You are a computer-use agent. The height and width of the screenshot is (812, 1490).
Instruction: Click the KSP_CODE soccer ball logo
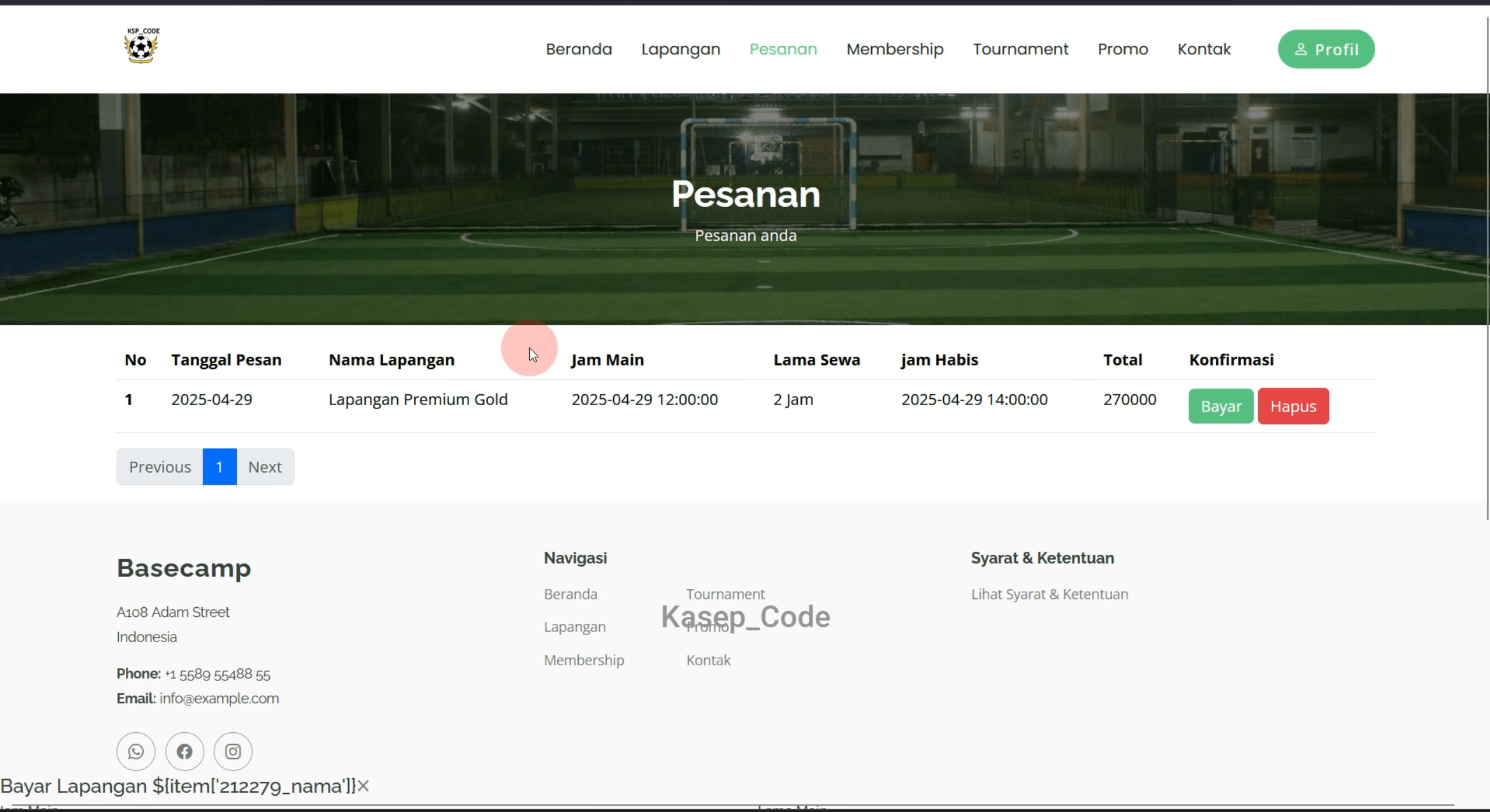pos(141,45)
